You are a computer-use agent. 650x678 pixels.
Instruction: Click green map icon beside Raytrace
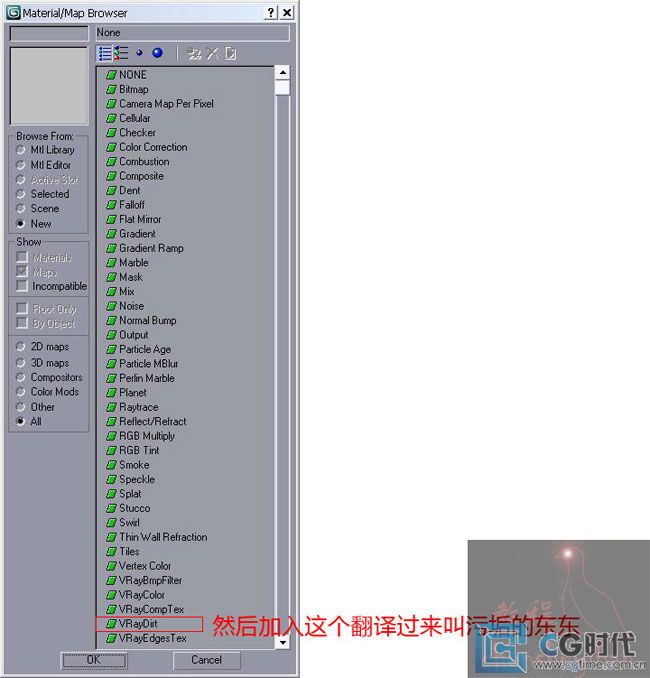[112, 407]
